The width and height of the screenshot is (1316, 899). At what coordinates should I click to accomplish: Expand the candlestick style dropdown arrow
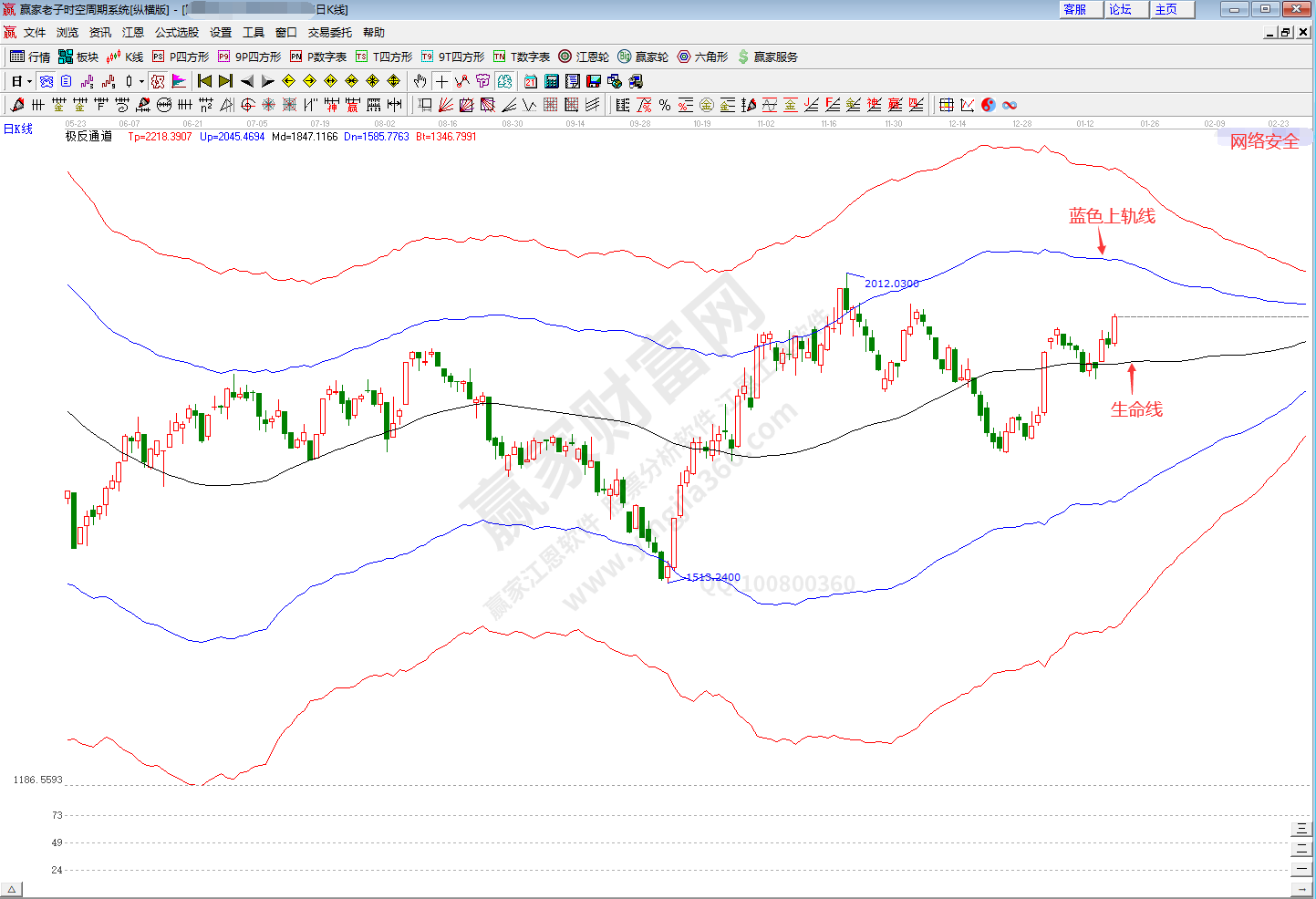click(141, 81)
